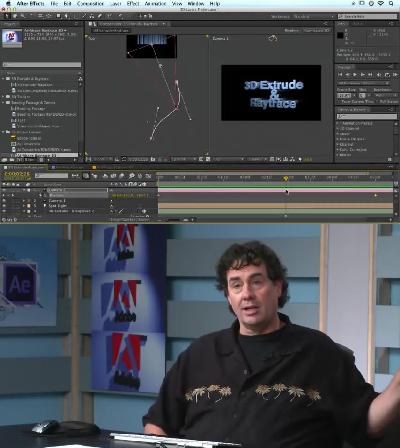The image size is (400, 448).
Task: Open the Effect menu
Action: pos(133,4)
